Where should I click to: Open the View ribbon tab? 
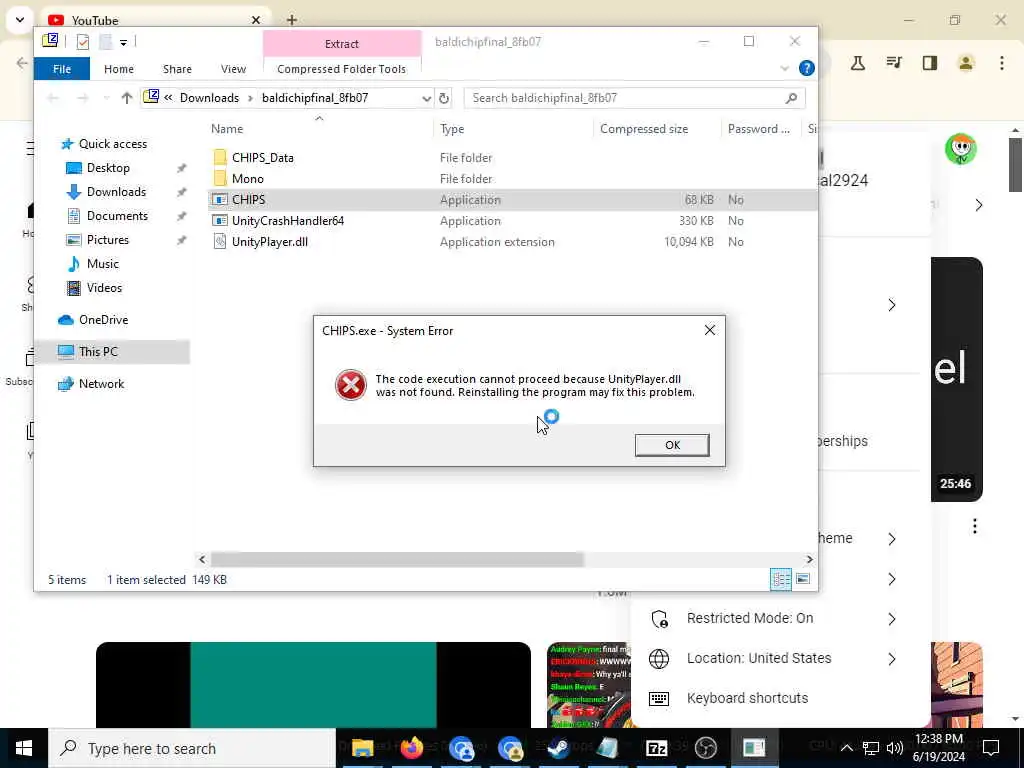[x=233, y=69]
